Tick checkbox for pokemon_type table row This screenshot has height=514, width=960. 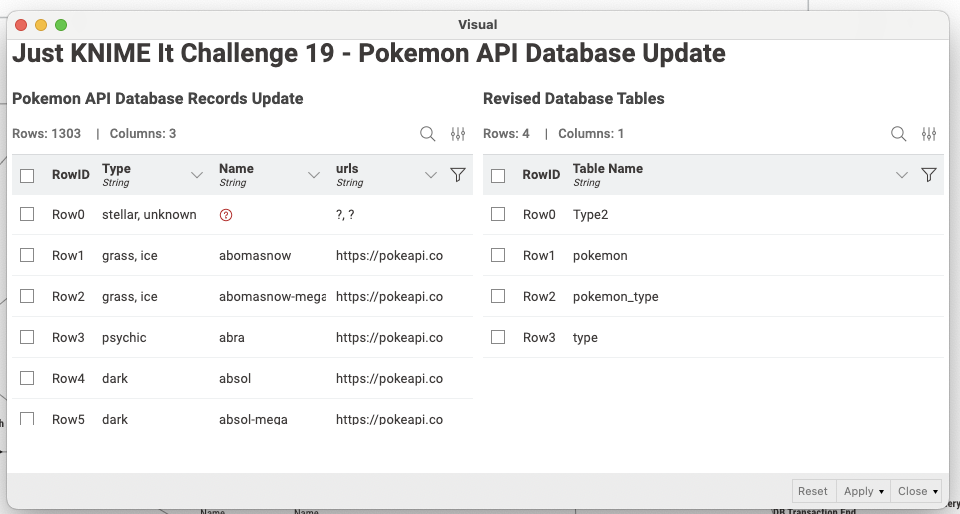tap(498, 297)
